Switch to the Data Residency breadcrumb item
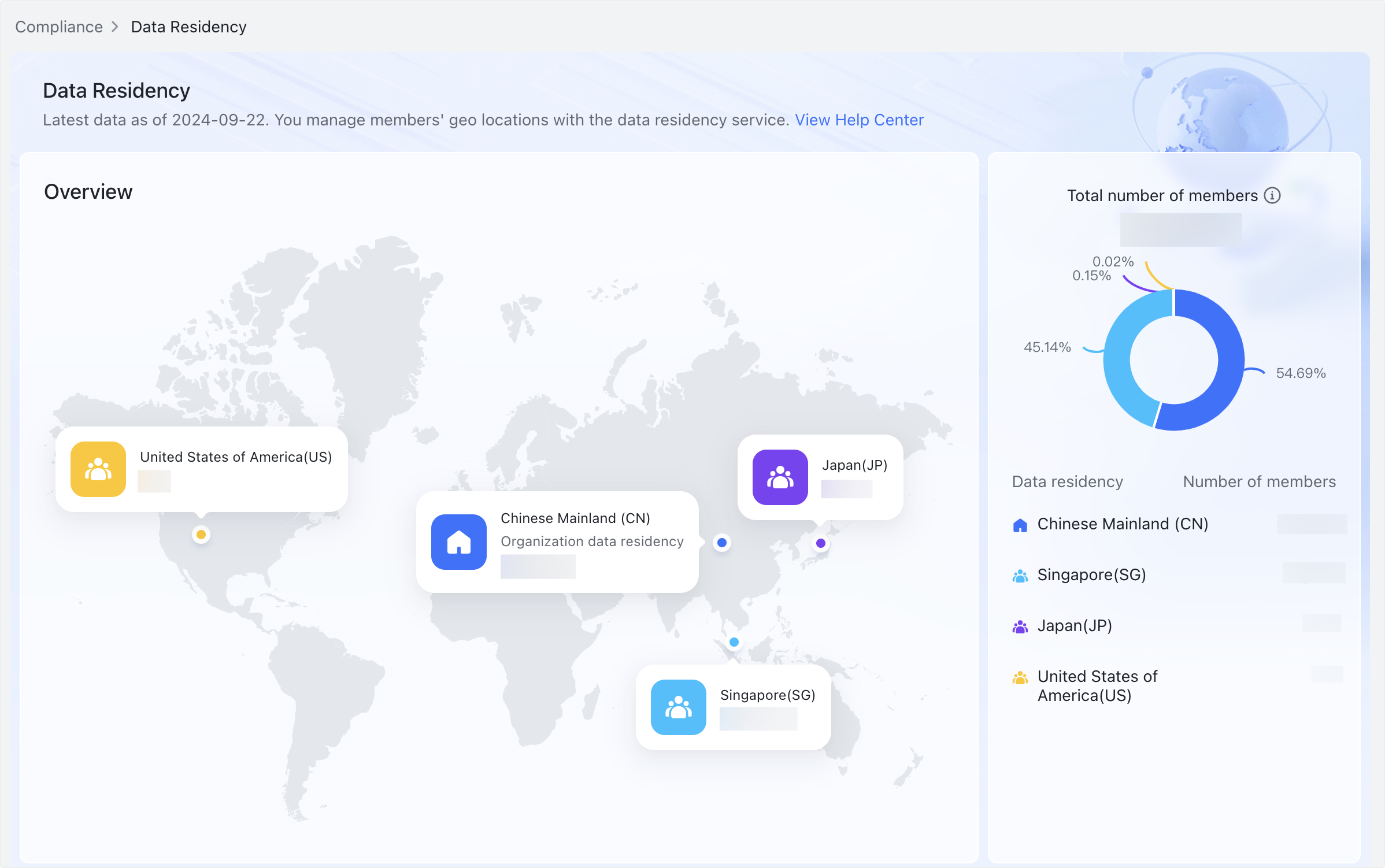 188,27
